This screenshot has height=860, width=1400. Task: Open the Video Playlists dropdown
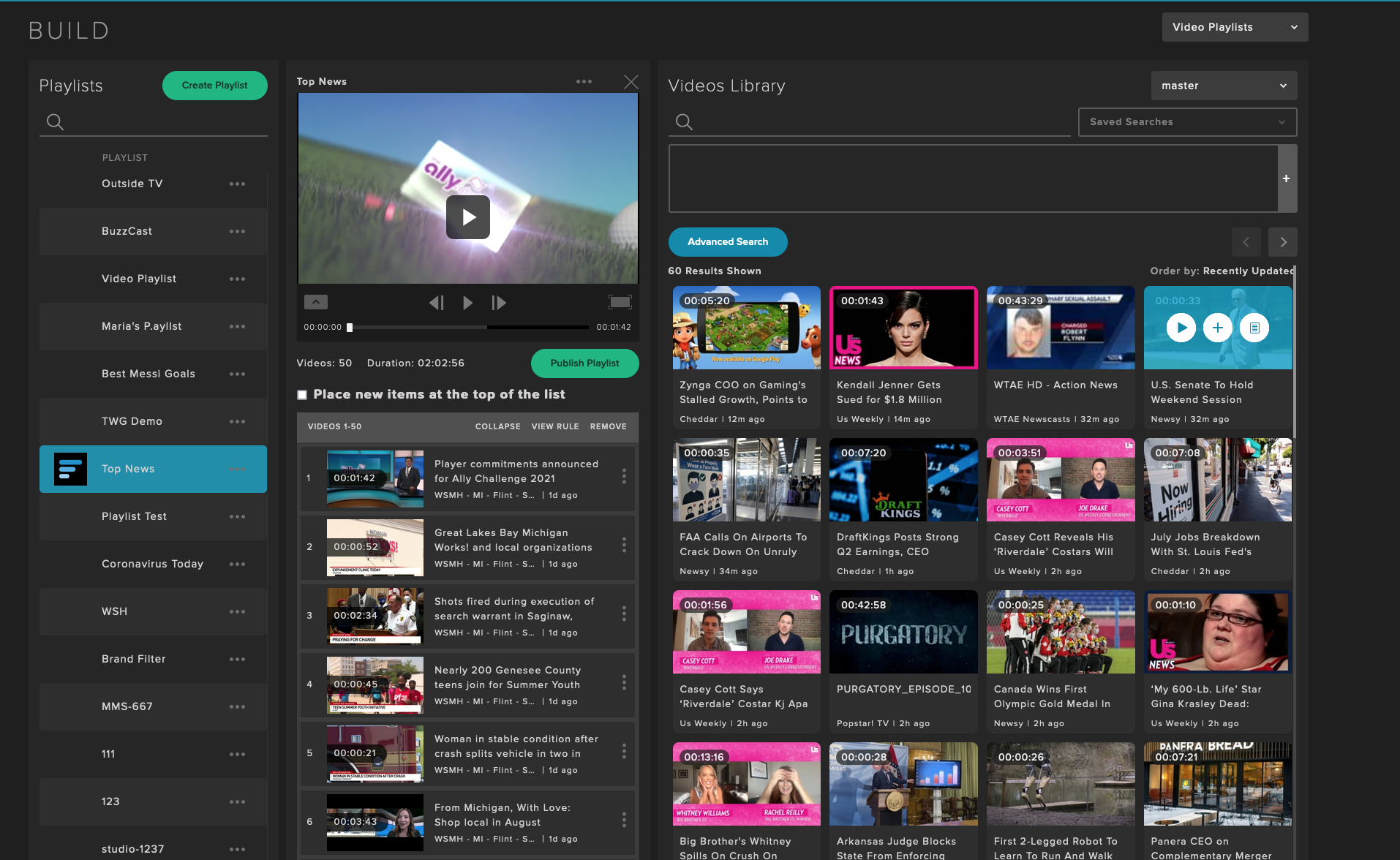coord(1235,27)
